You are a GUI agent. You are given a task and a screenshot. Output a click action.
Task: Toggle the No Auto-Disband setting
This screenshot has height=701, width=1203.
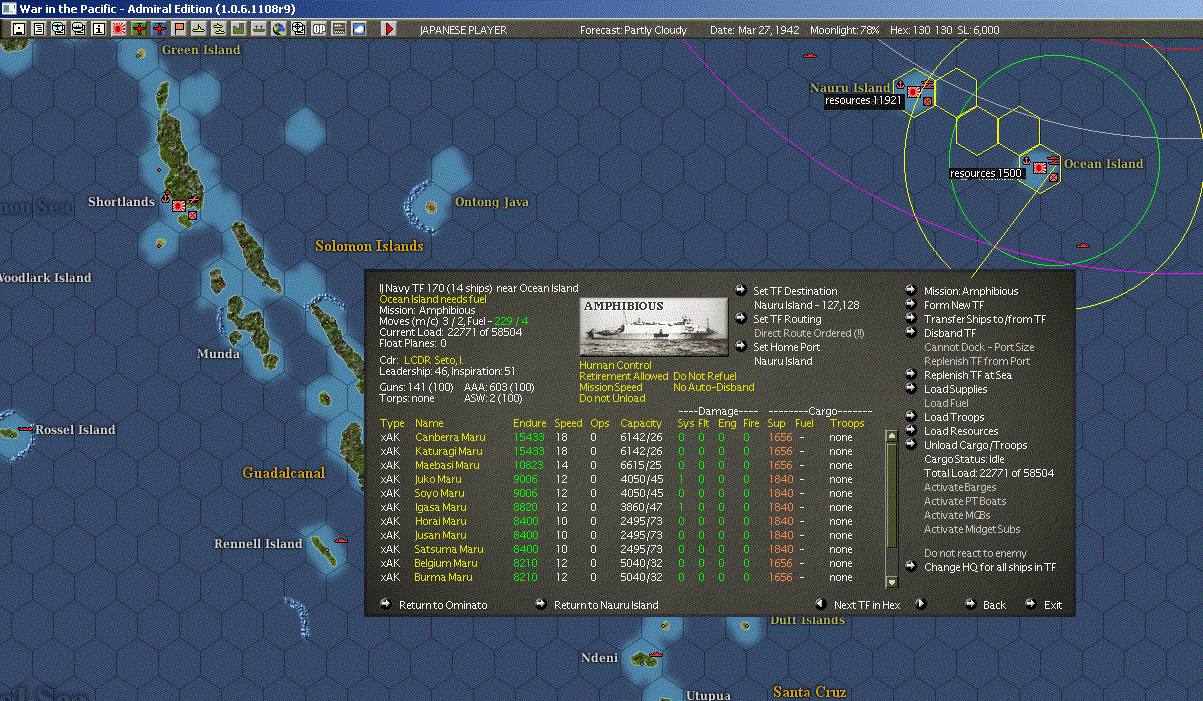coord(714,387)
